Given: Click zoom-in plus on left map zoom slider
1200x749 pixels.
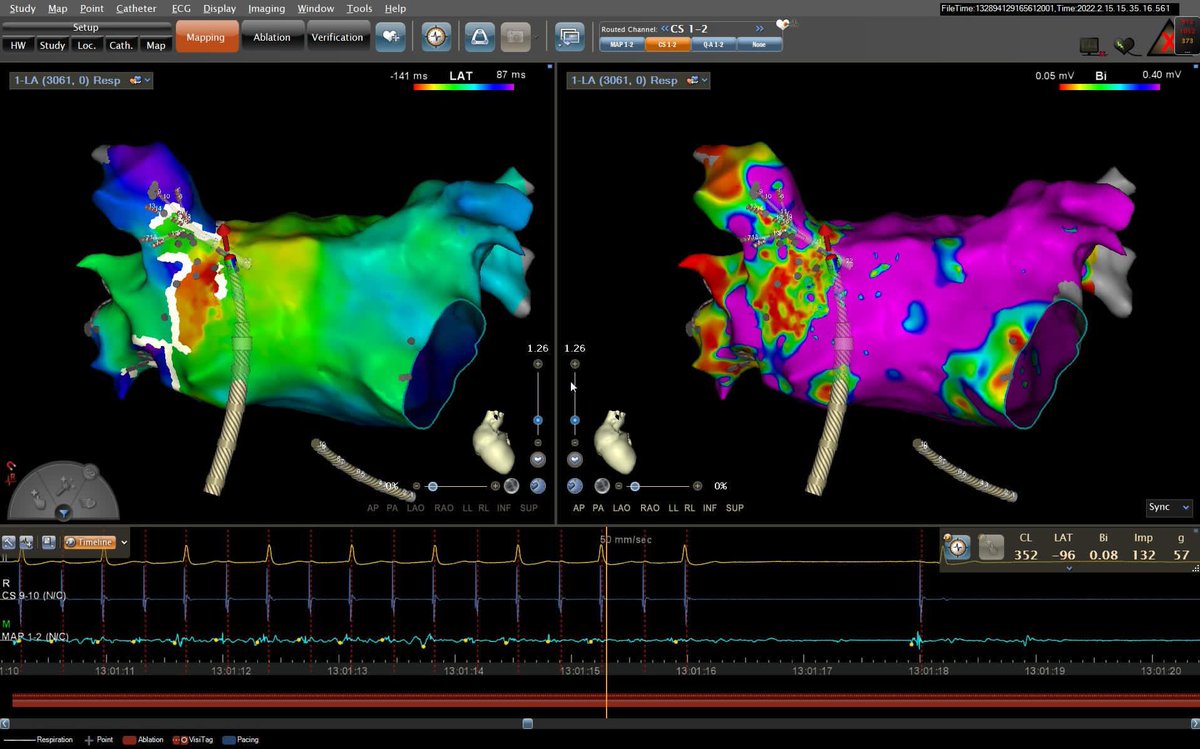Looking at the screenshot, I should (x=538, y=364).
